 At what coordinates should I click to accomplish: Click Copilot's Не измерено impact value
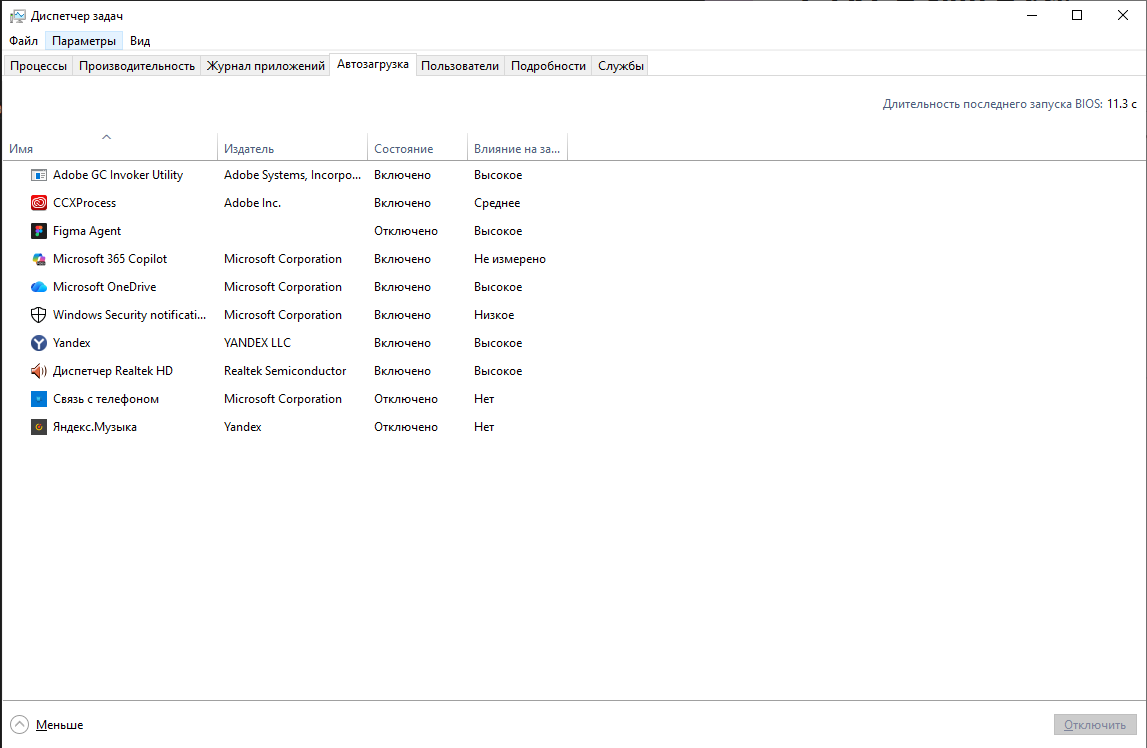pos(510,259)
